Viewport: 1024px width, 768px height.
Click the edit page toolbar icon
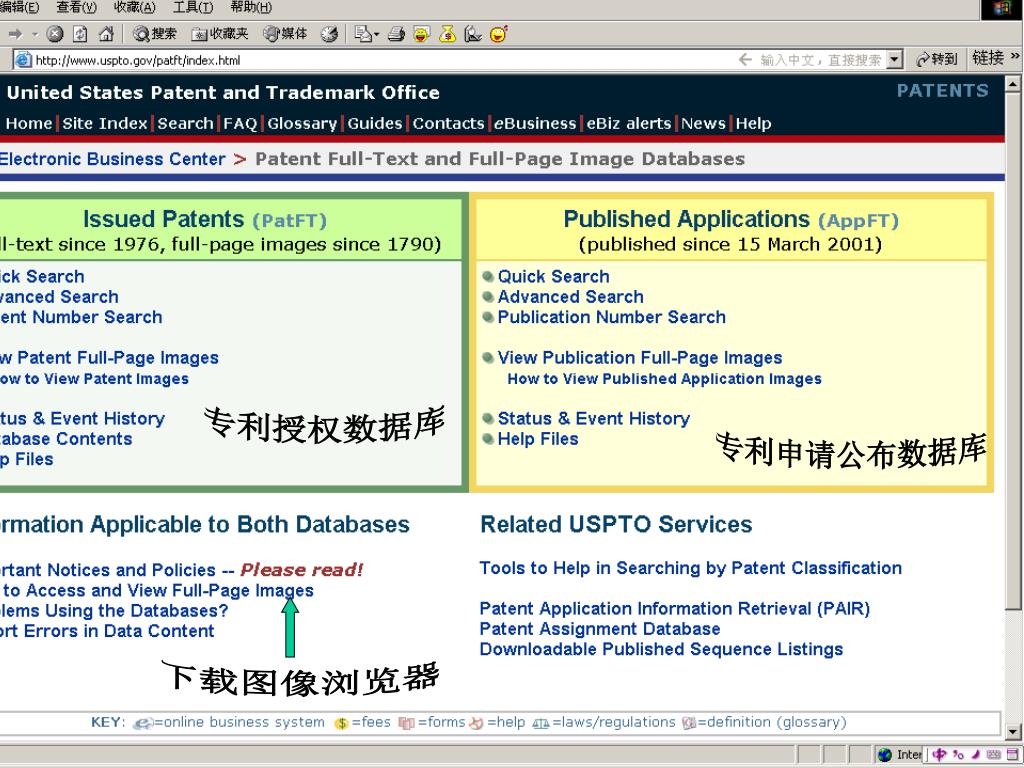473,34
